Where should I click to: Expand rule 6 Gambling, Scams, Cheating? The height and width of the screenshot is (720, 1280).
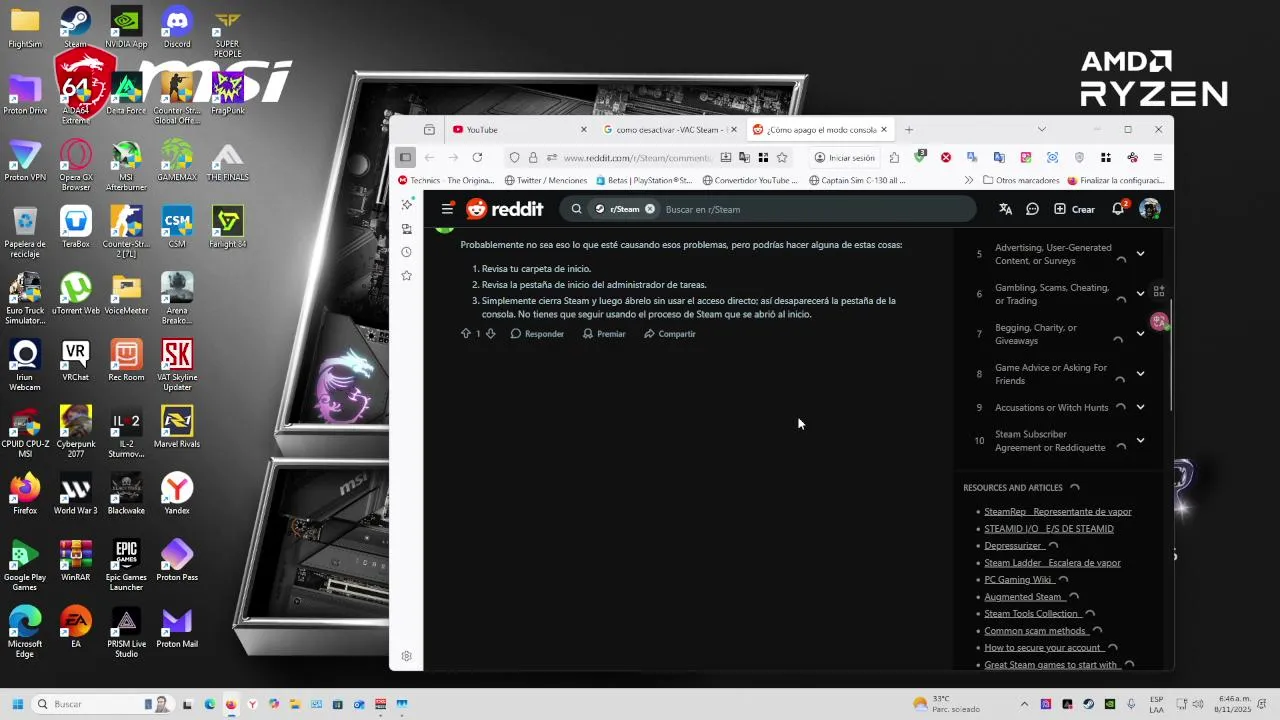[x=1140, y=294]
